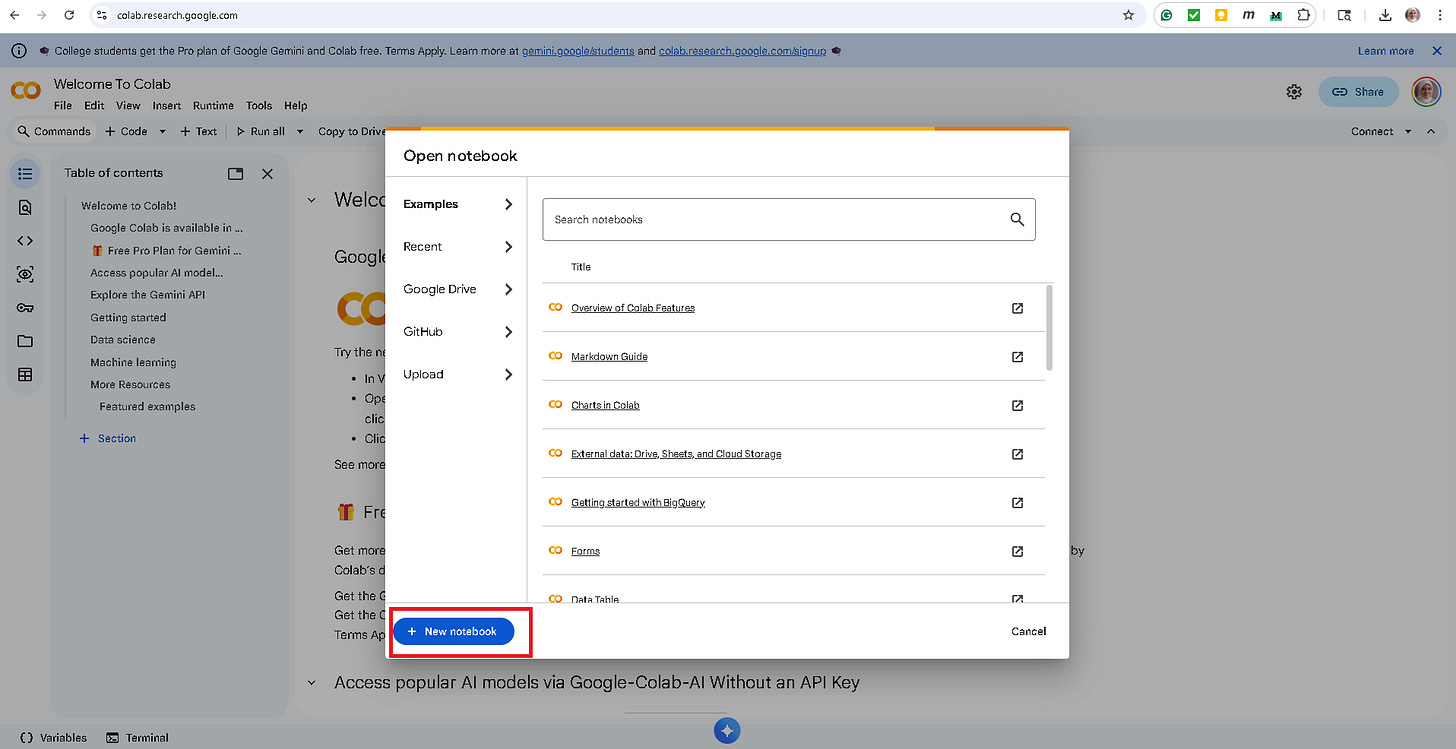Open the code snippets sidebar icon

coord(25,241)
